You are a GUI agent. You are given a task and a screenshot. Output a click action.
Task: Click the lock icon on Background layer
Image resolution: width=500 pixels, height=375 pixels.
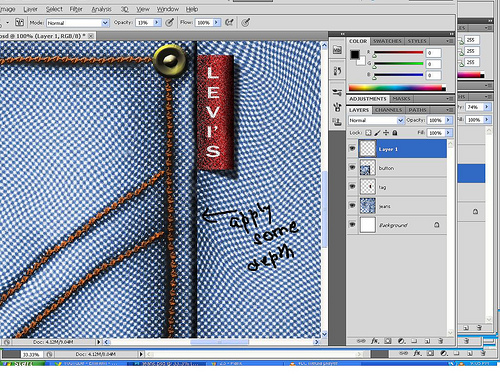click(437, 225)
